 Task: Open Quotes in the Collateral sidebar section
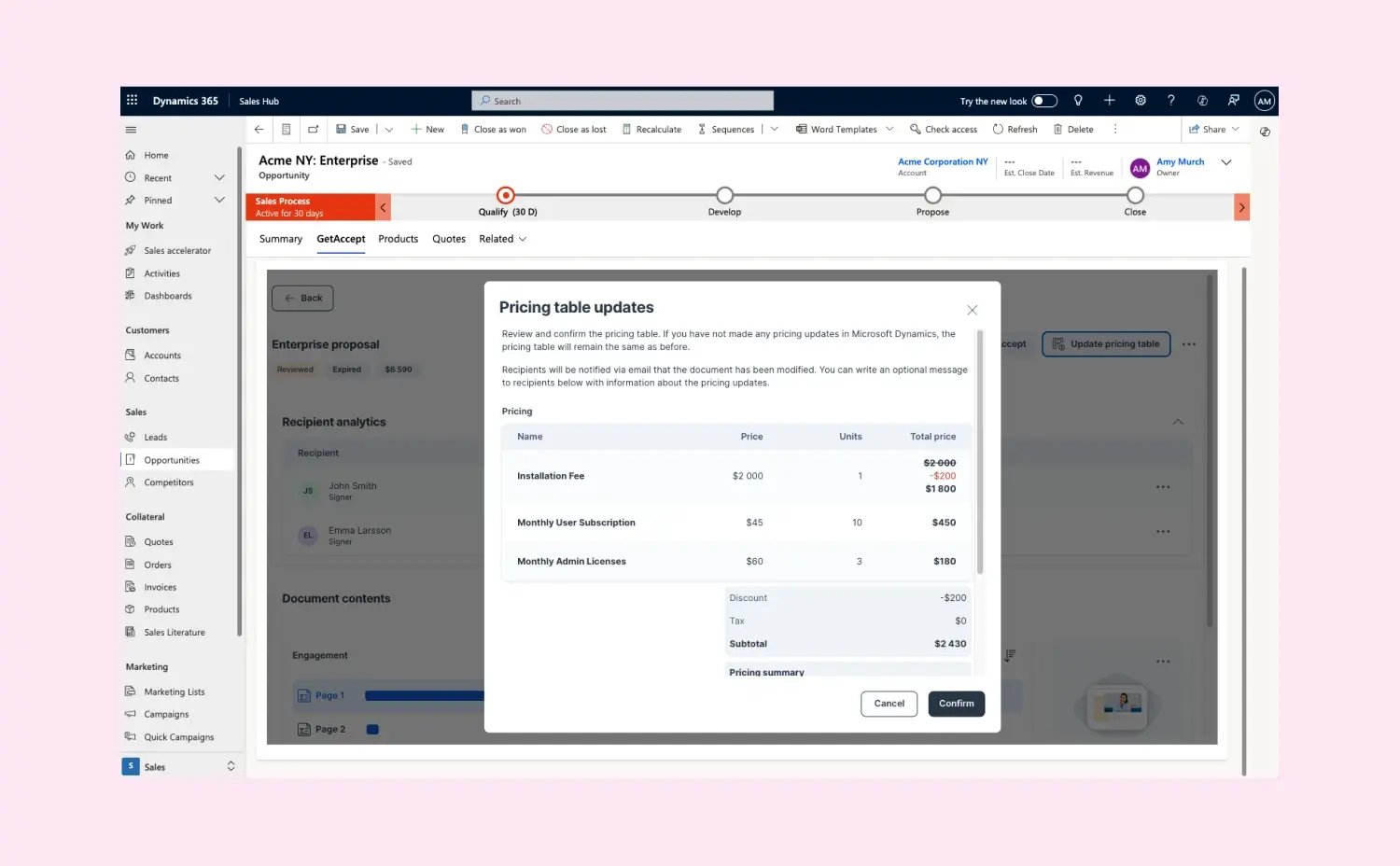click(158, 542)
